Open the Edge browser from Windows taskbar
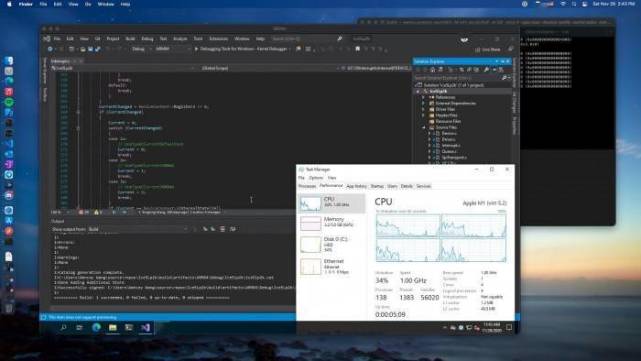641x361 pixels. click(96, 327)
